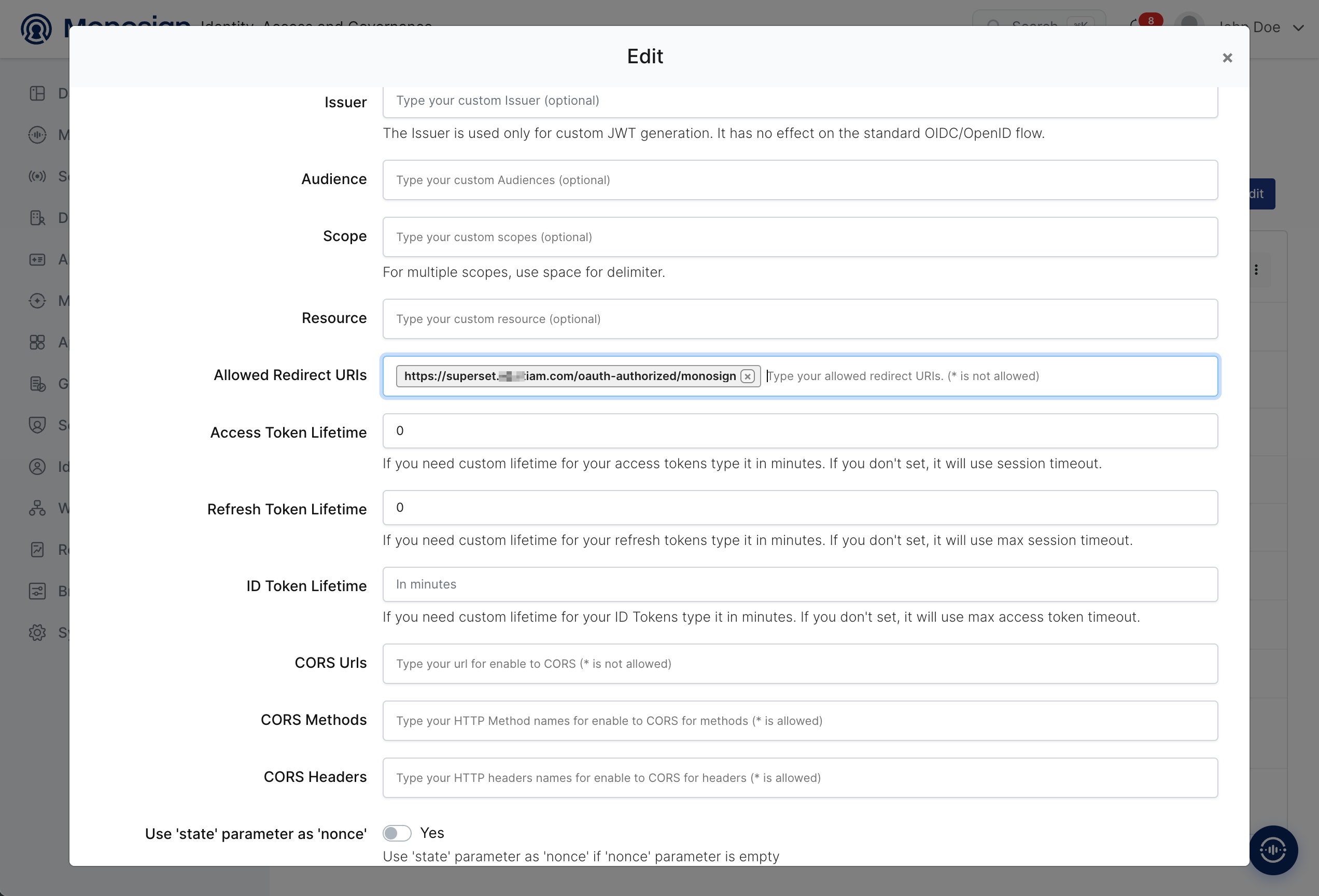The height and width of the screenshot is (896, 1319).
Task: Click the CORS Methods input
Action: (800, 721)
